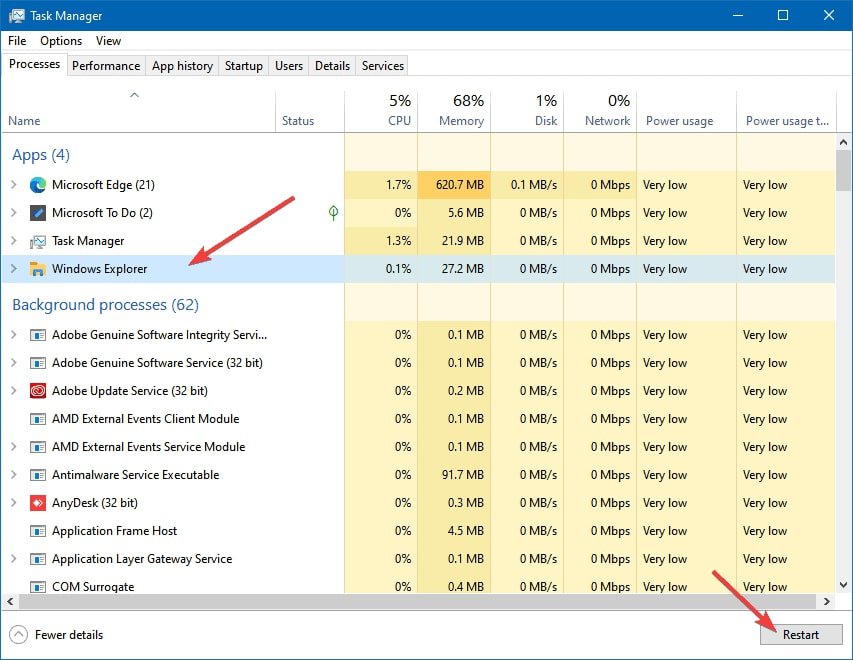Click Application Layer Gateway Service icon
This screenshot has height=660, width=853.
pos(38,559)
